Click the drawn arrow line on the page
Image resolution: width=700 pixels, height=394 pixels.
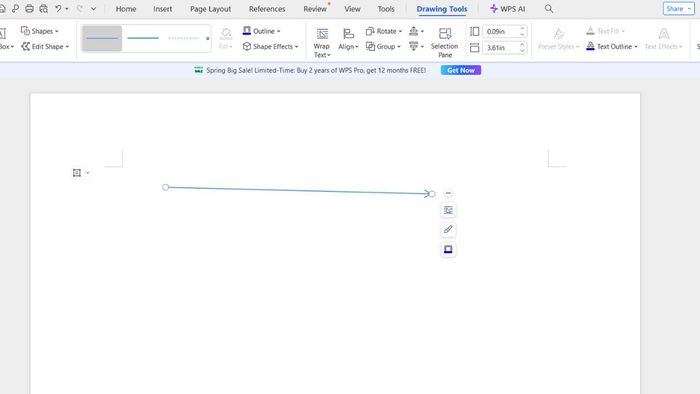point(298,191)
